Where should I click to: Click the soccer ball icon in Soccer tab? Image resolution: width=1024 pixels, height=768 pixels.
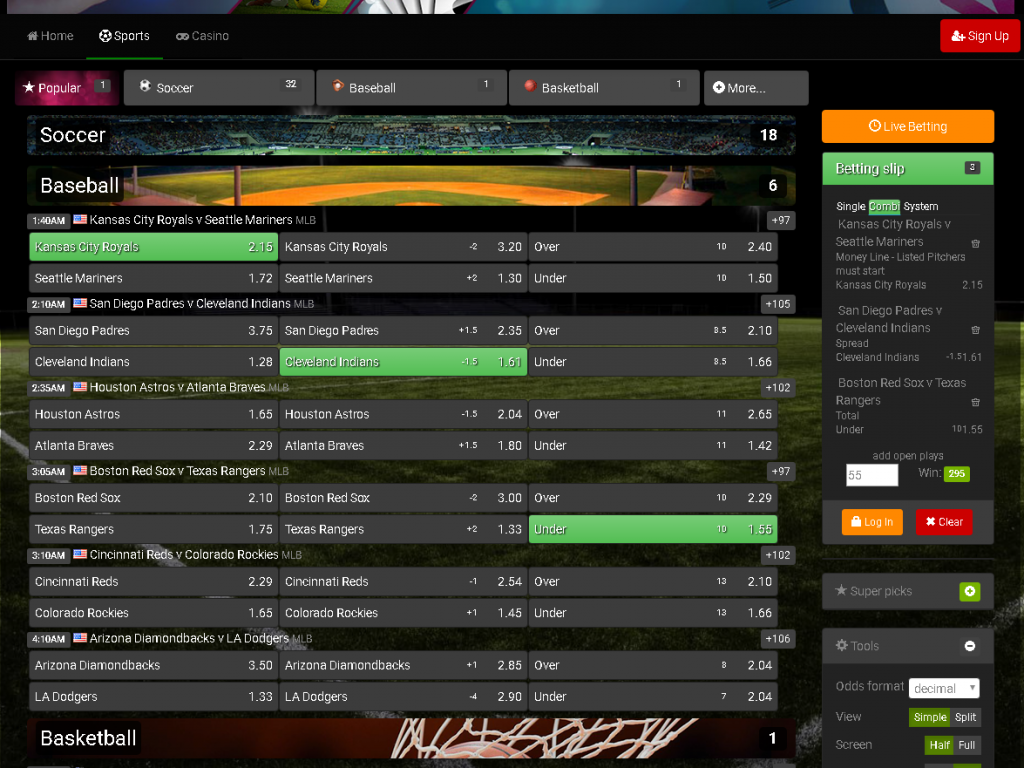pyautogui.click(x=145, y=86)
